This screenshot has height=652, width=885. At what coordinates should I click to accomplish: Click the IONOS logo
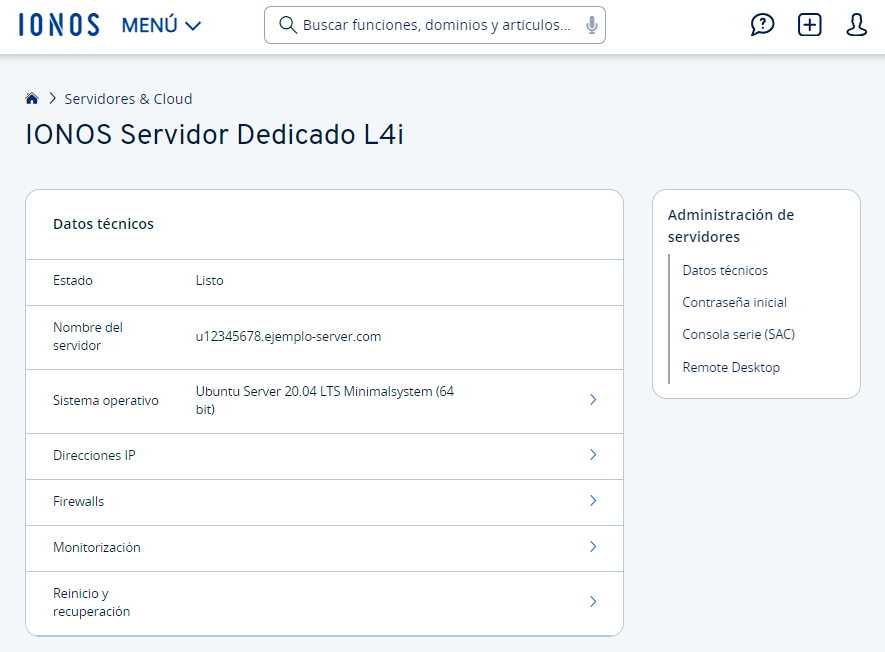tap(59, 25)
